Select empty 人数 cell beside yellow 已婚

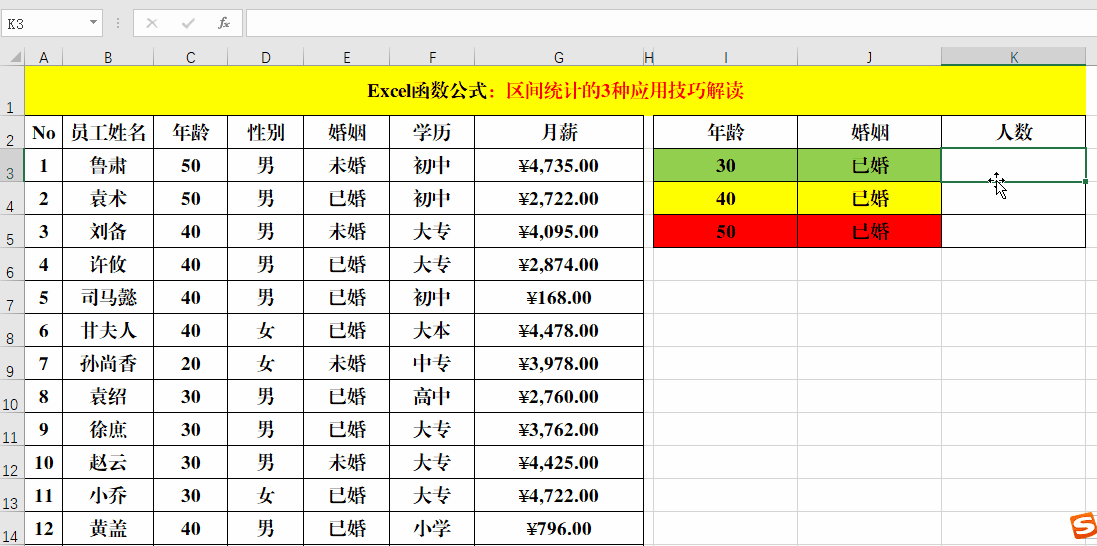[x=1014, y=198]
